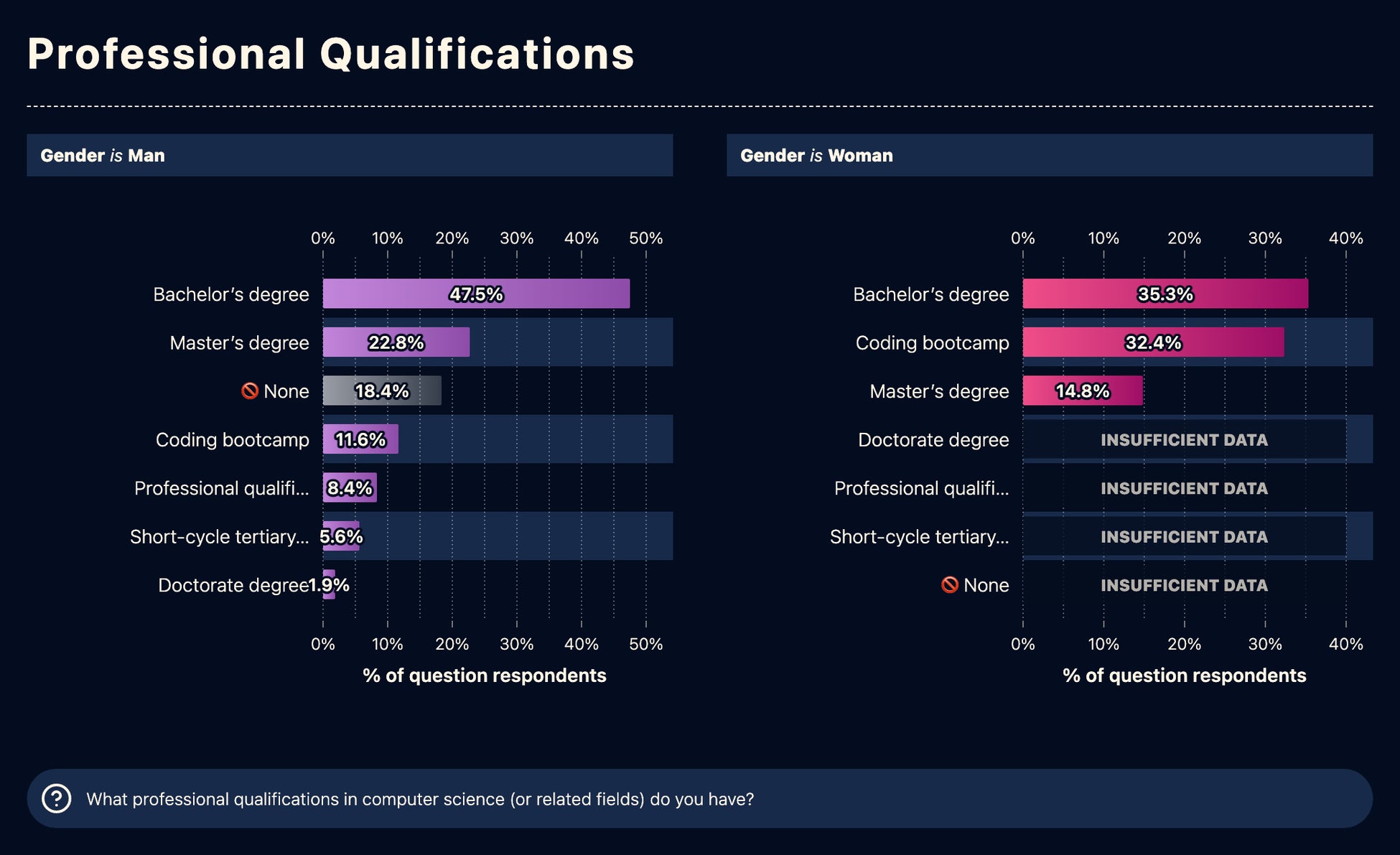The width and height of the screenshot is (1400, 855).
Task: Click the None prohibited icon in Man chart
Action: pos(250,391)
